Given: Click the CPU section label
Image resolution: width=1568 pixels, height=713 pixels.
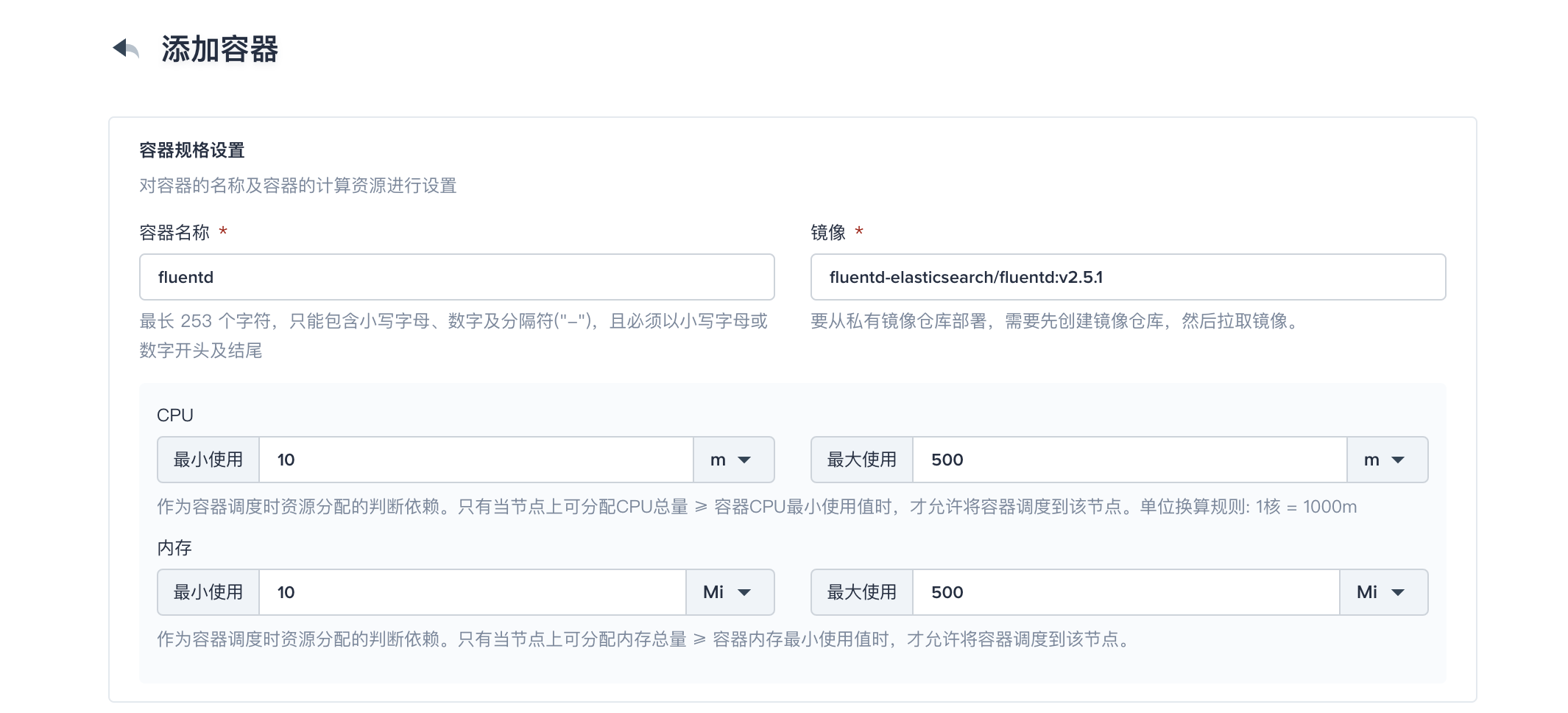Looking at the screenshot, I should [175, 415].
